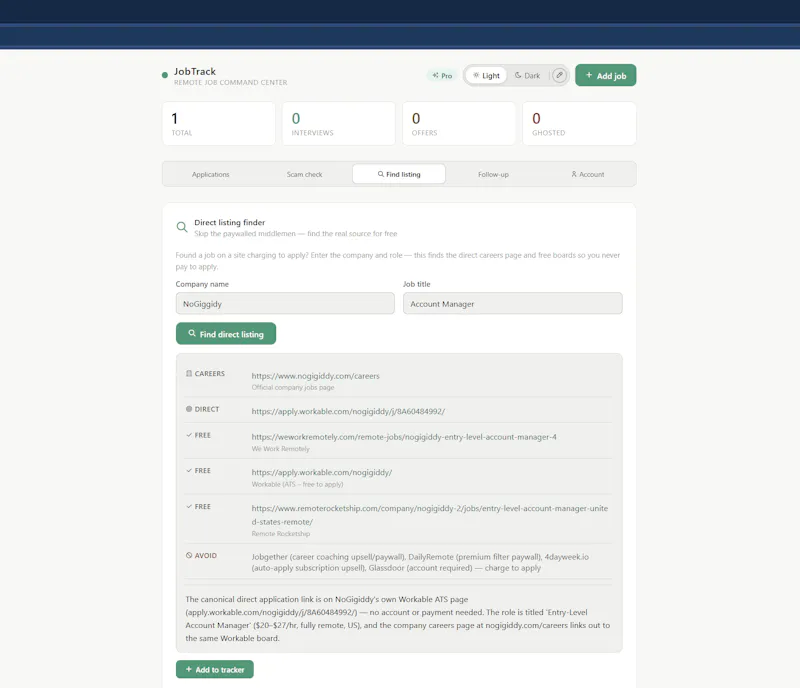Click the Company name input field
800x688 pixels.
(285, 303)
